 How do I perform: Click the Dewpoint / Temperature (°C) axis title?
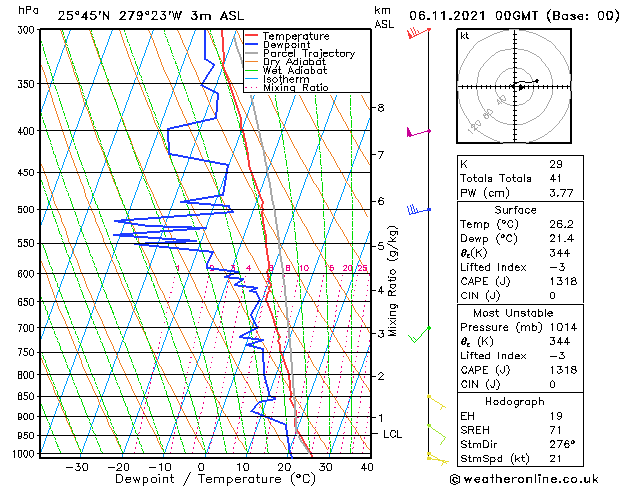coord(215,479)
